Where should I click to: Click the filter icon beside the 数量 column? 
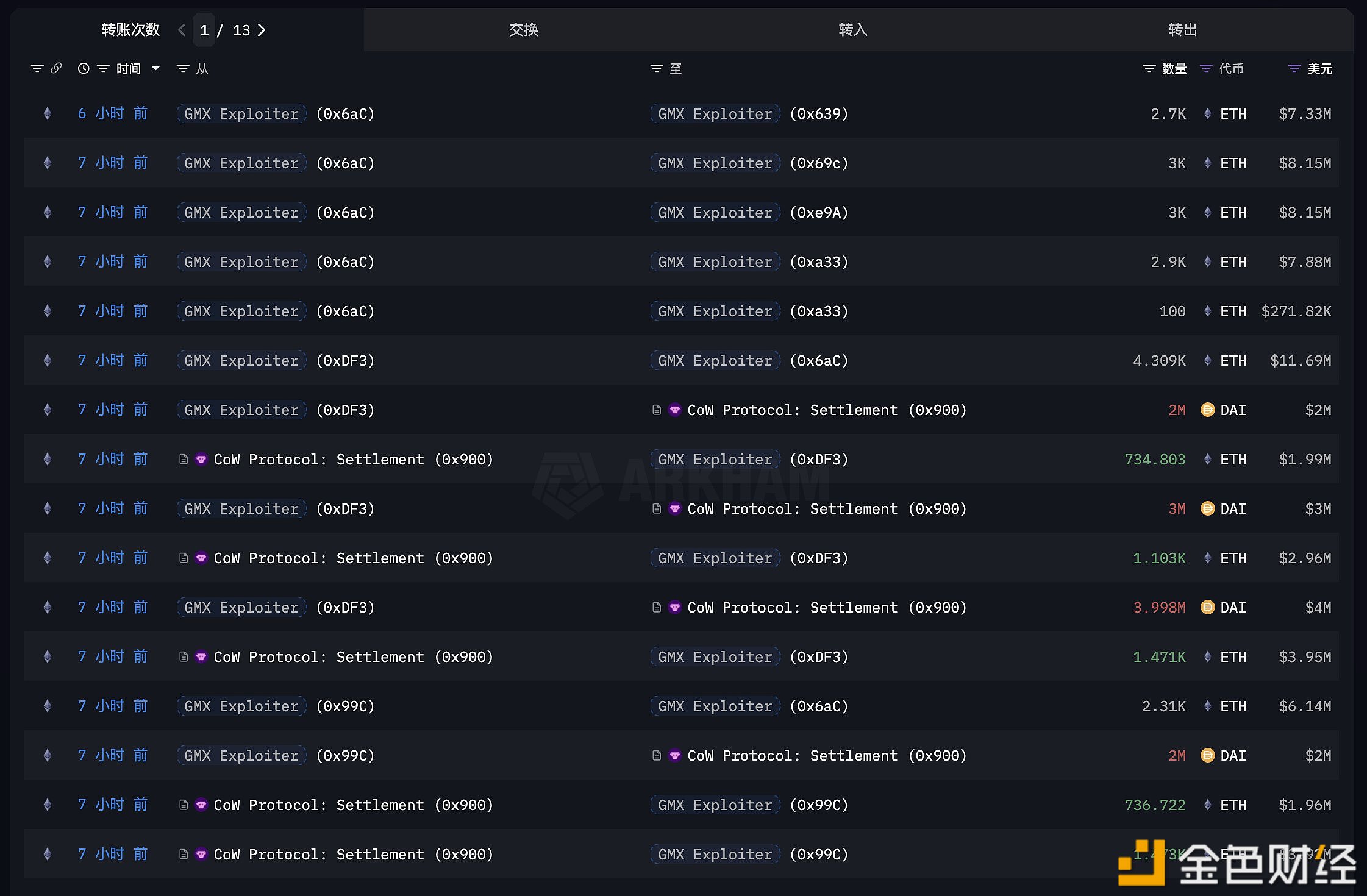1149,68
